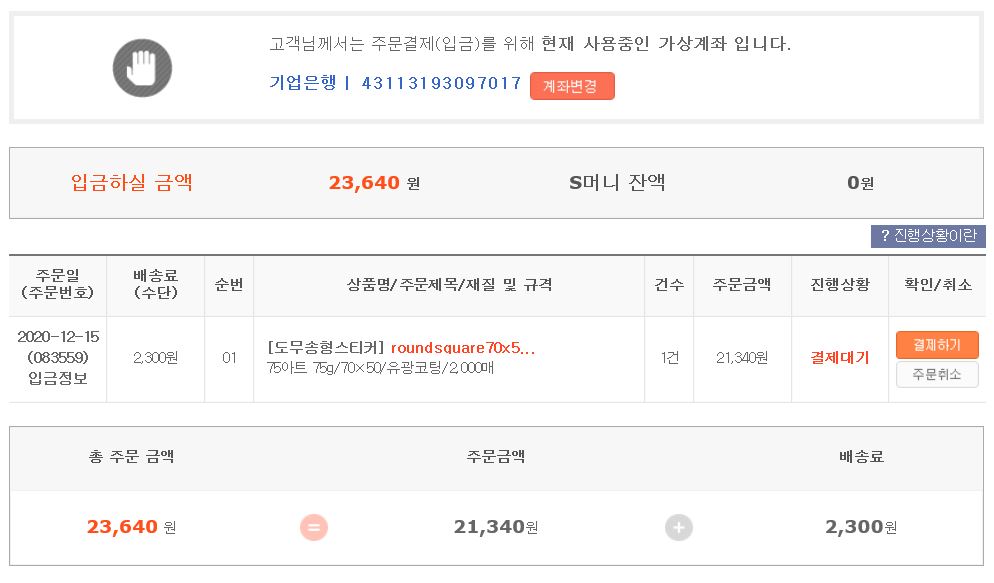994x583 pixels.
Task: Click the S머니 잔액 label
Action: tap(617, 182)
